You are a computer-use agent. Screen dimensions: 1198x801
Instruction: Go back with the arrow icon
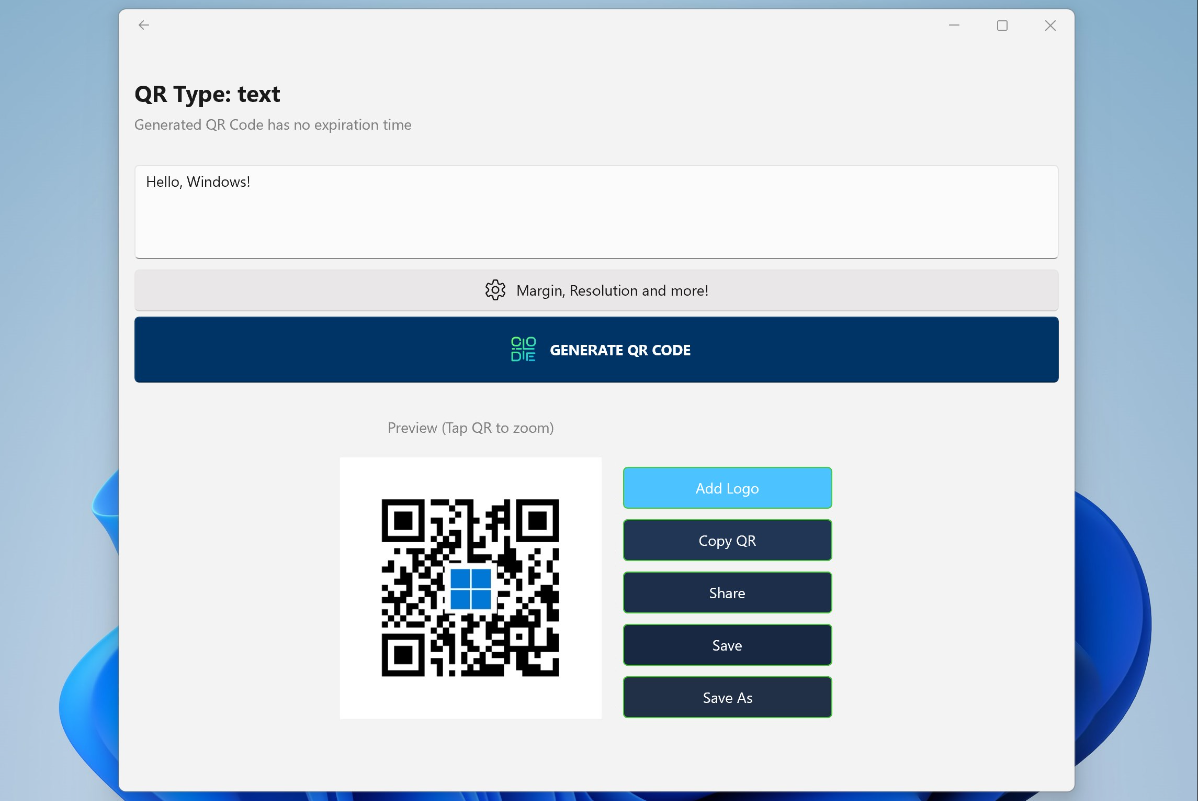tap(144, 25)
